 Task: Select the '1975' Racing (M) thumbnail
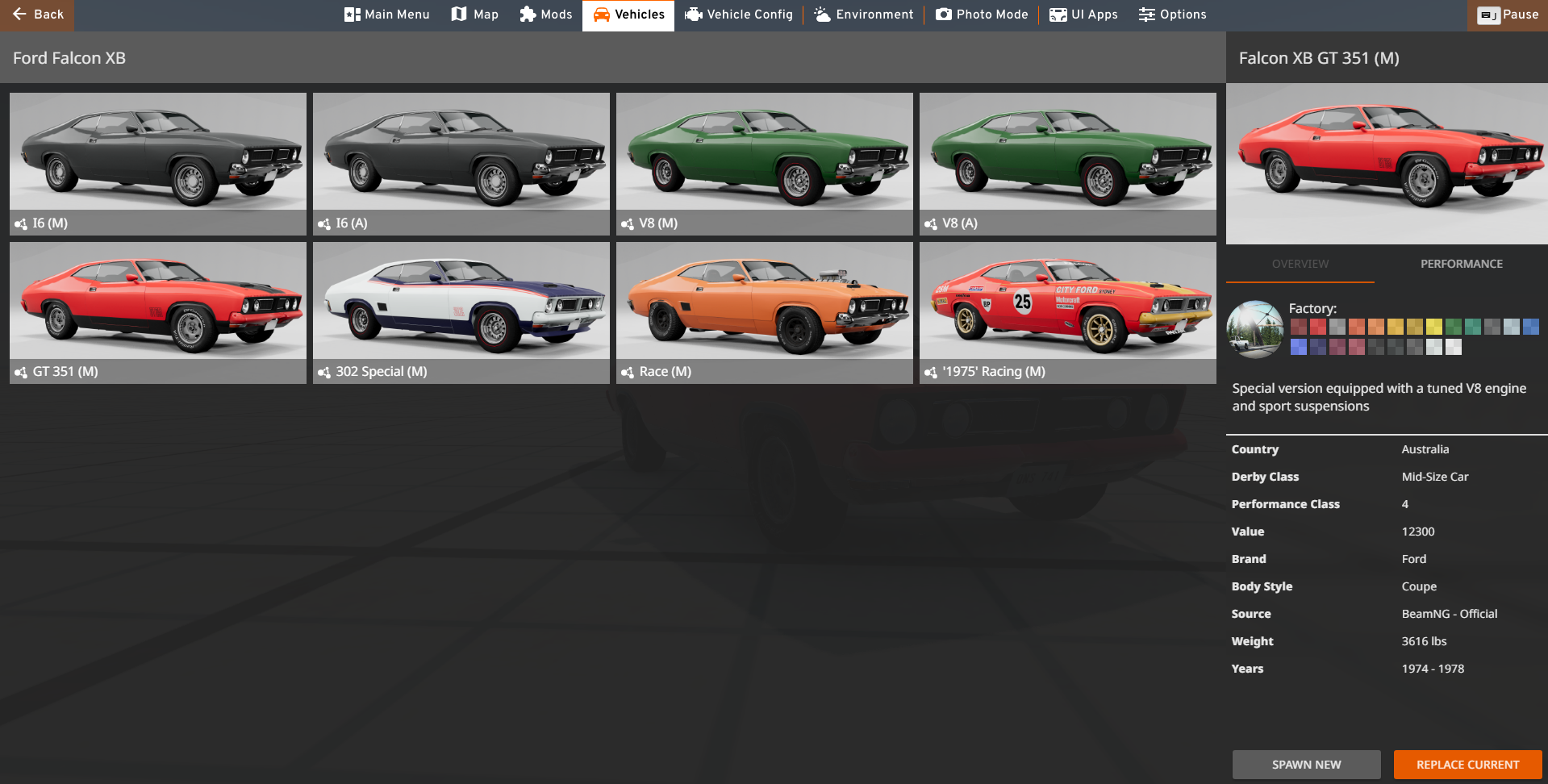pos(1068,313)
